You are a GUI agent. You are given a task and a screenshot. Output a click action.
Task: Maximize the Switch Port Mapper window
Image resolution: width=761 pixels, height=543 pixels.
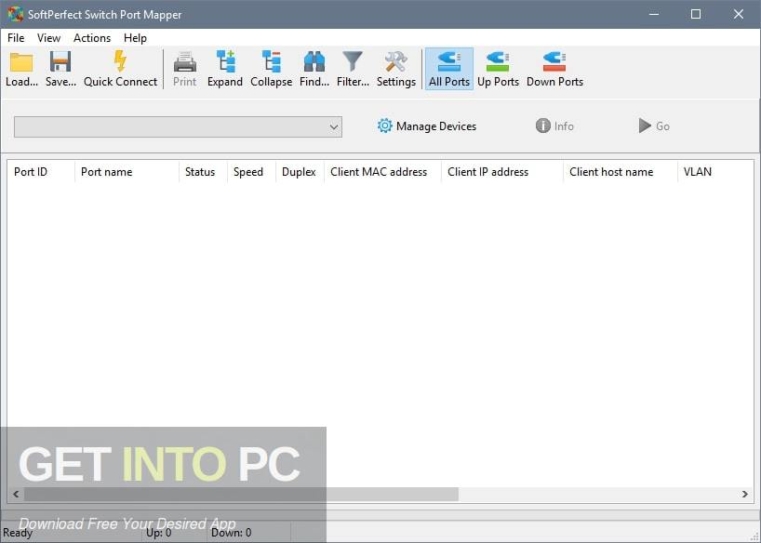(x=695, y=14)
